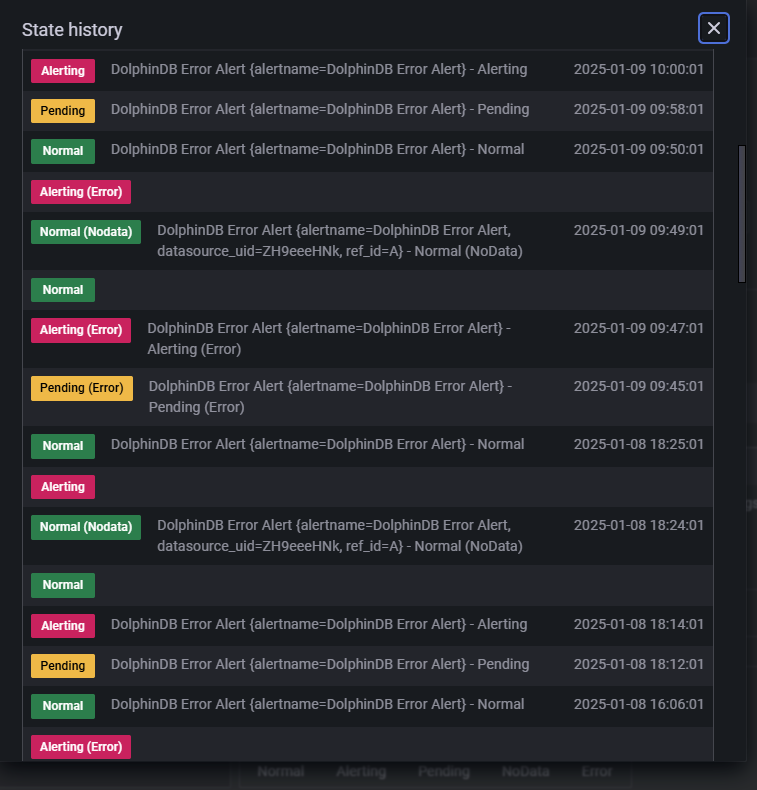Click the Alerting badge directly below the 18:25:01 row

click(x=63, y=487)
